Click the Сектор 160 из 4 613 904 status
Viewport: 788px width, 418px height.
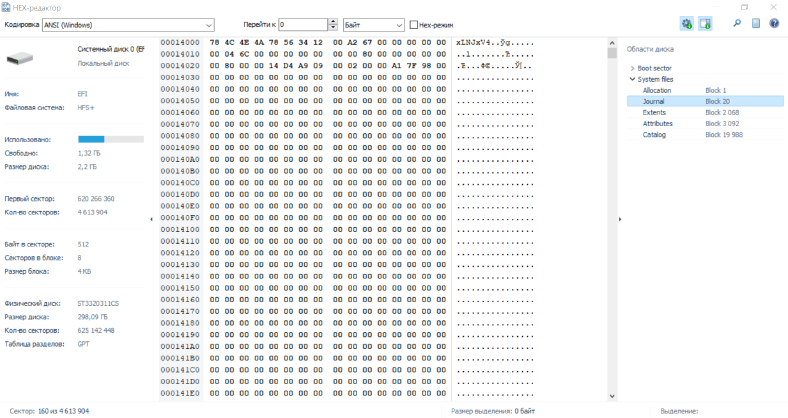click(49, 411)
